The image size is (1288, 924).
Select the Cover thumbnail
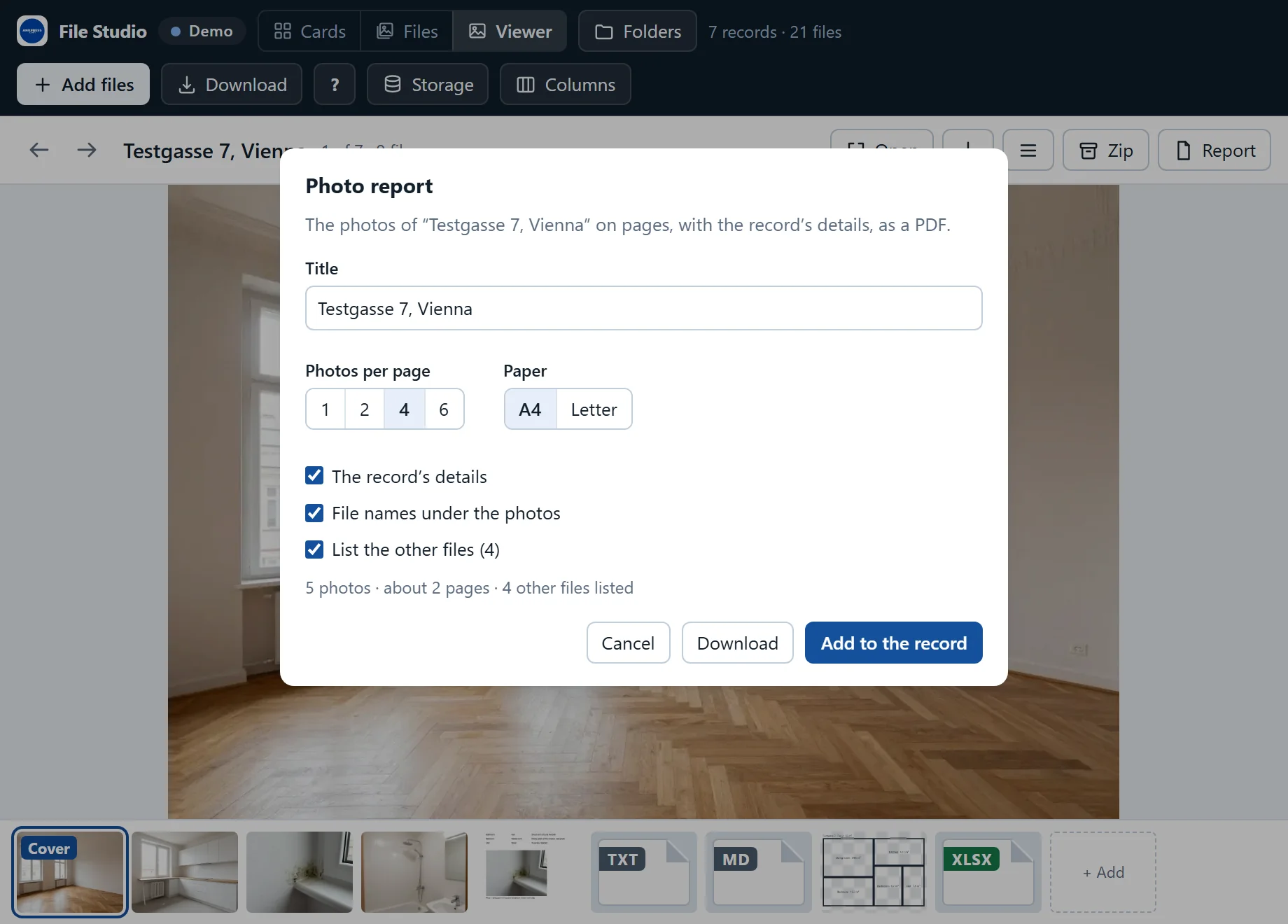[70, 872]
